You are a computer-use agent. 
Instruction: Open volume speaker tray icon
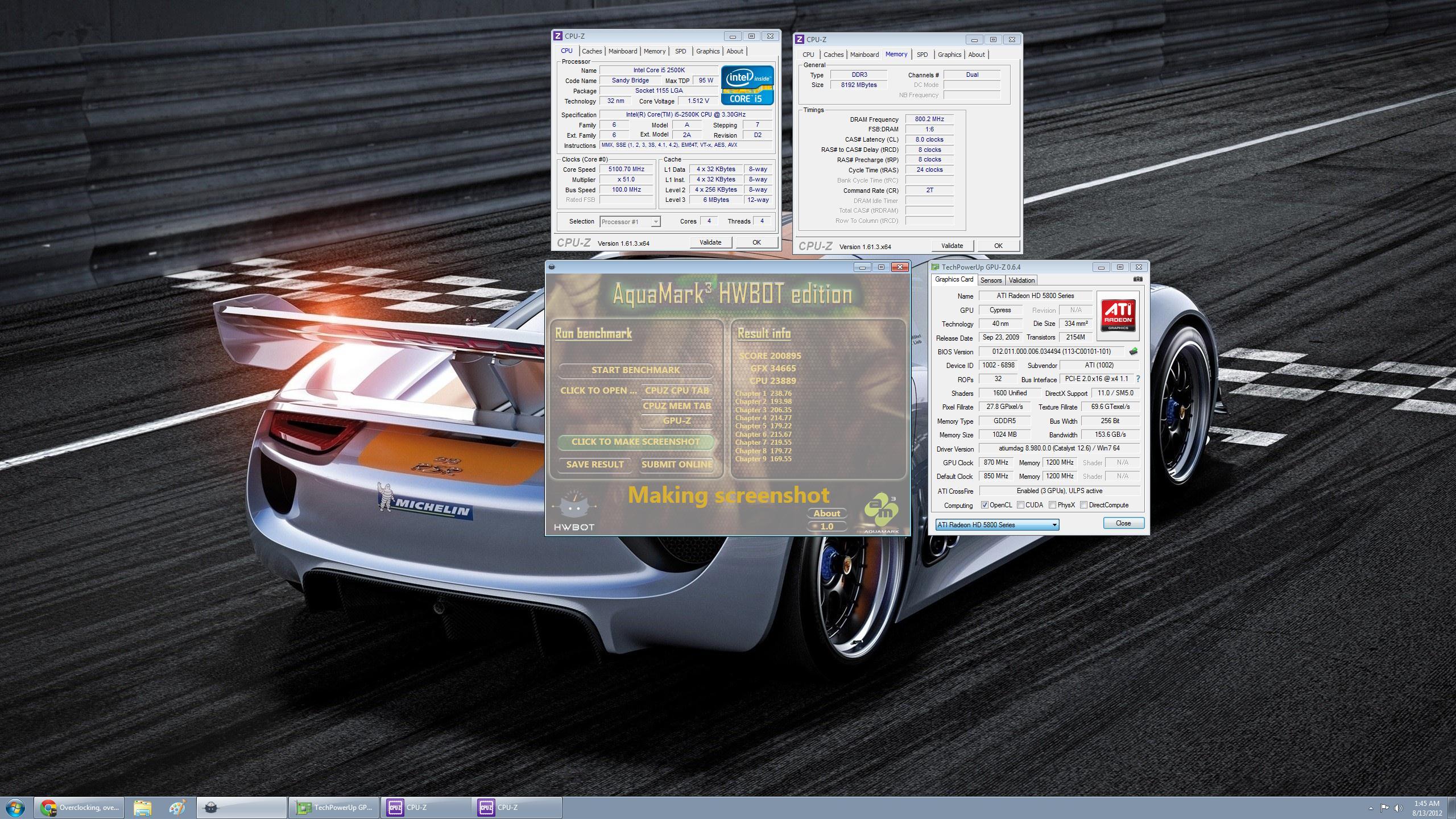1399,808
